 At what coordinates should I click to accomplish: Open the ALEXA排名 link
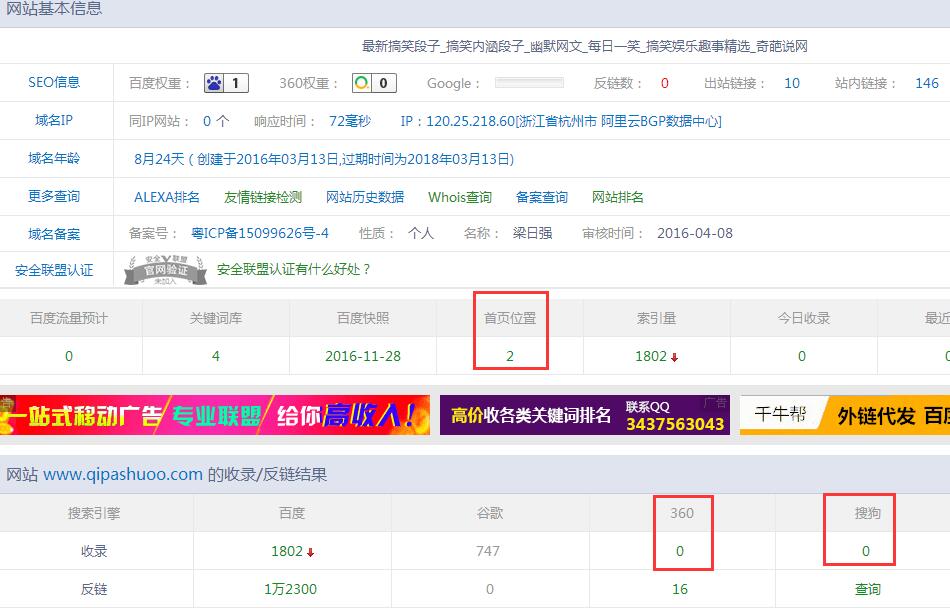pos(167,197)
